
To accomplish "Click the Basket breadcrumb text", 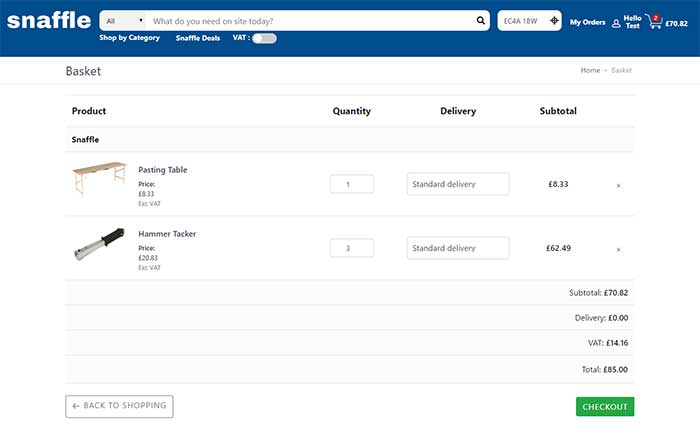I will (x=621, y=70).
